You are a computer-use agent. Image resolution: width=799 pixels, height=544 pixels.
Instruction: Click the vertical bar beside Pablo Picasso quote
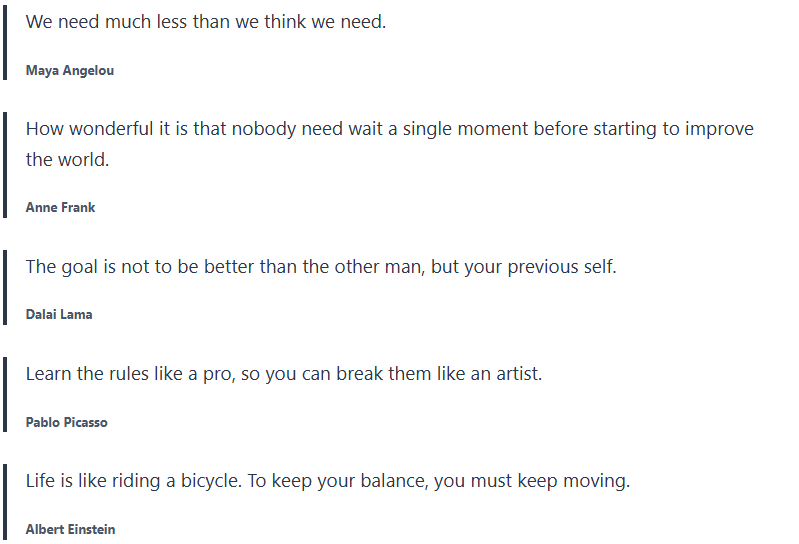[x=5, y=396]
